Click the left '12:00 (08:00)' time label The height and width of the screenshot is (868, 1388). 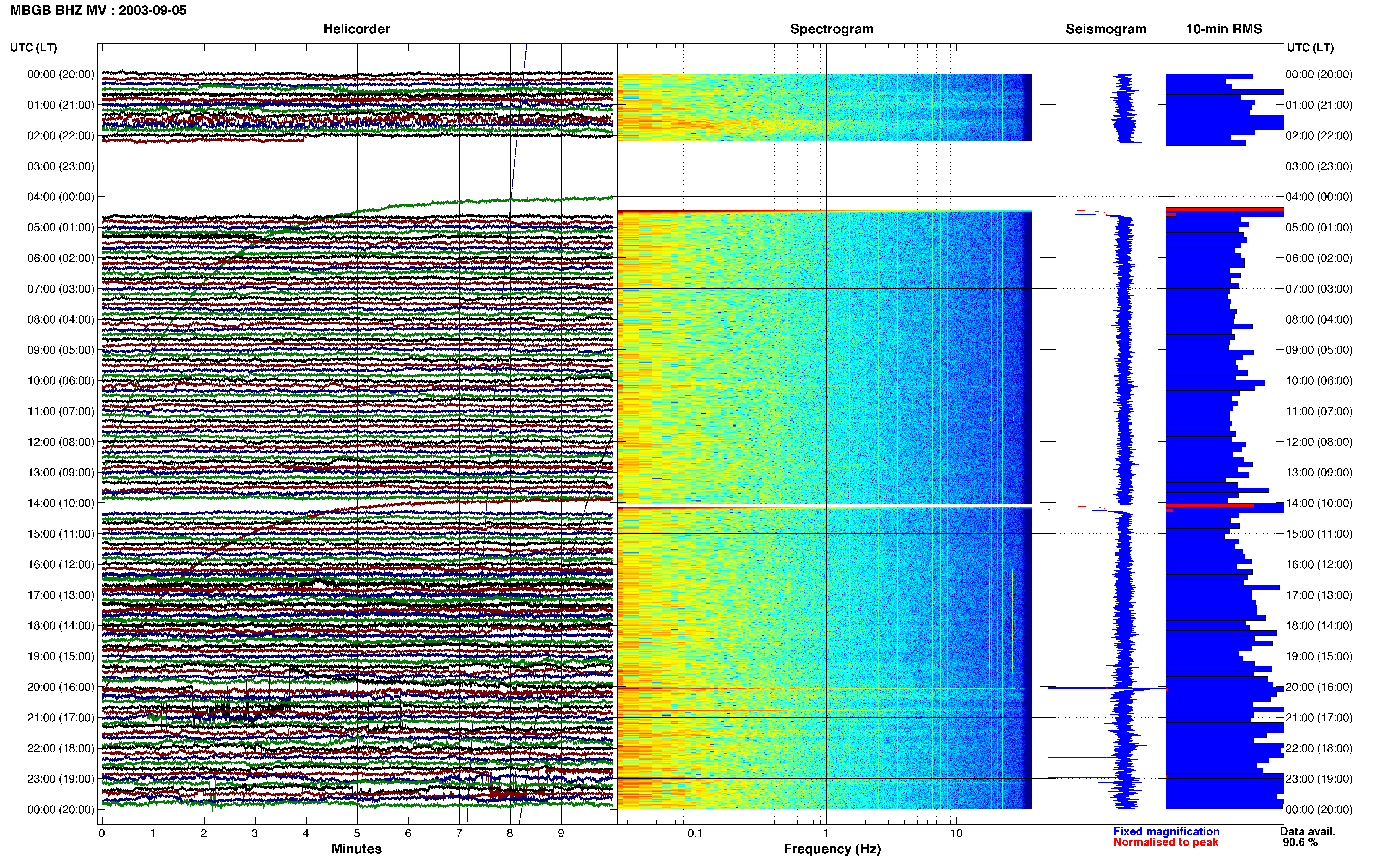point(61,442)
